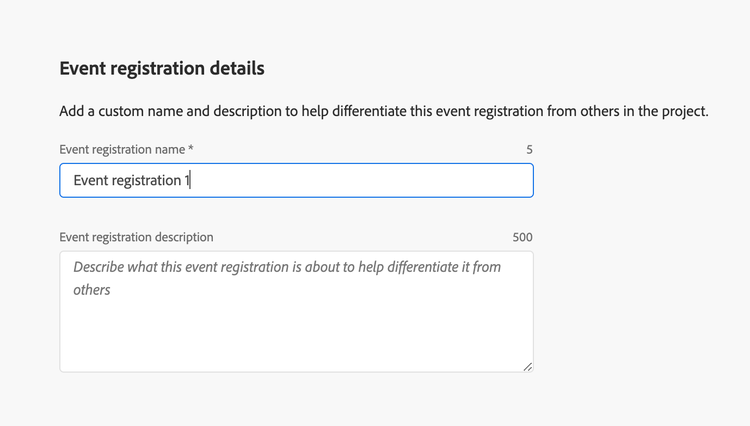Click the "Event registration description" field label
The image size is (750, 426).
click(136, 237)
